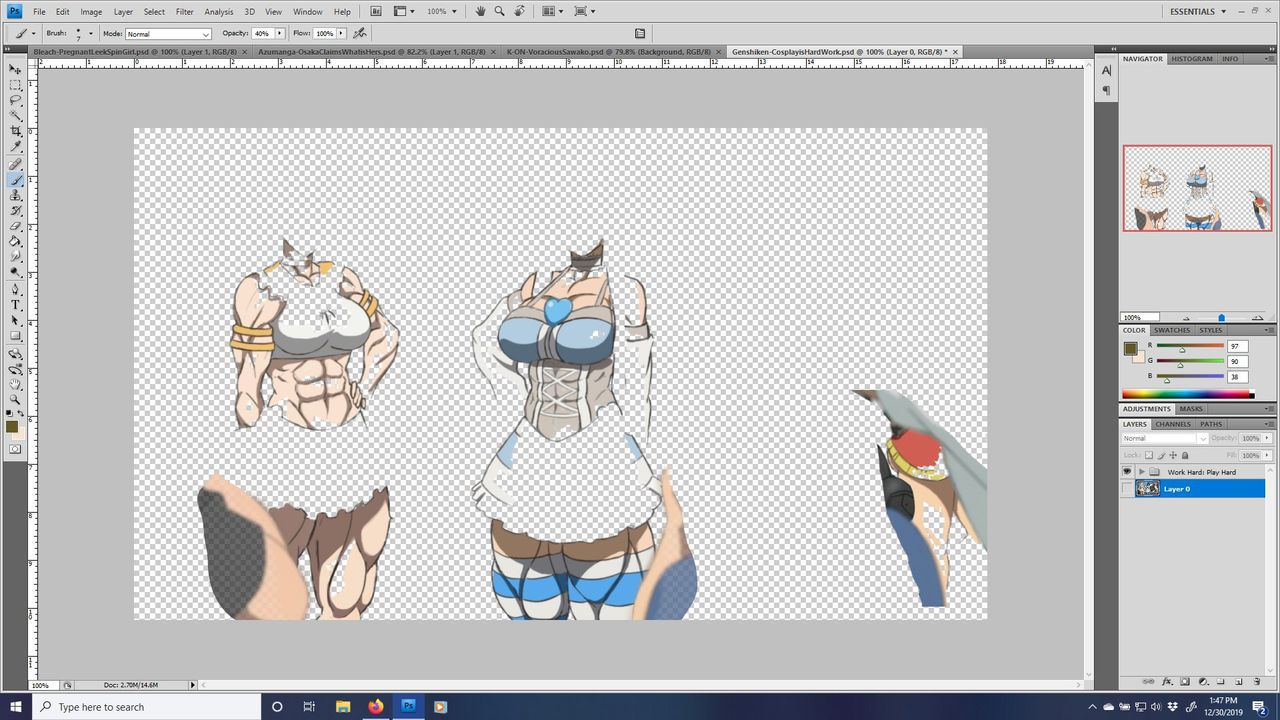Switch to Channels tab
The width and height of the screenshot is (1280, 720).
point(1173,424)
